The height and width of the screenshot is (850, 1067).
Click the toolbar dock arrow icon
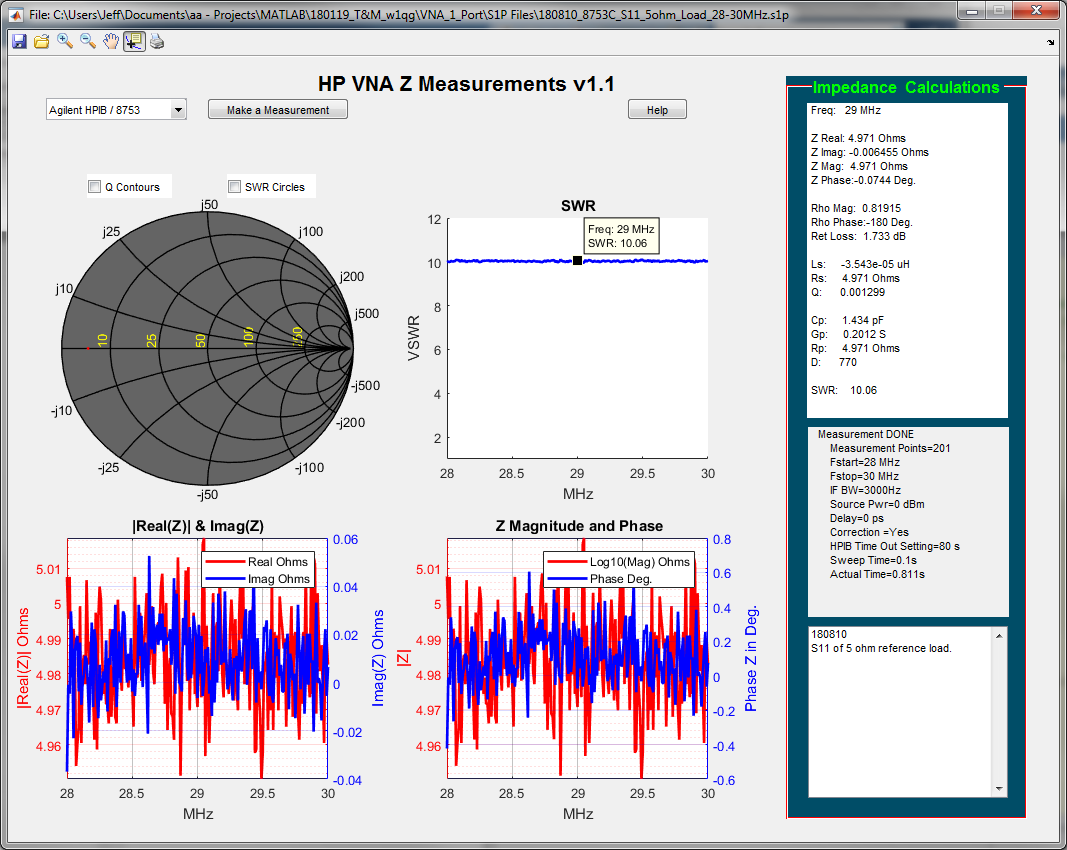point(1050,43)
